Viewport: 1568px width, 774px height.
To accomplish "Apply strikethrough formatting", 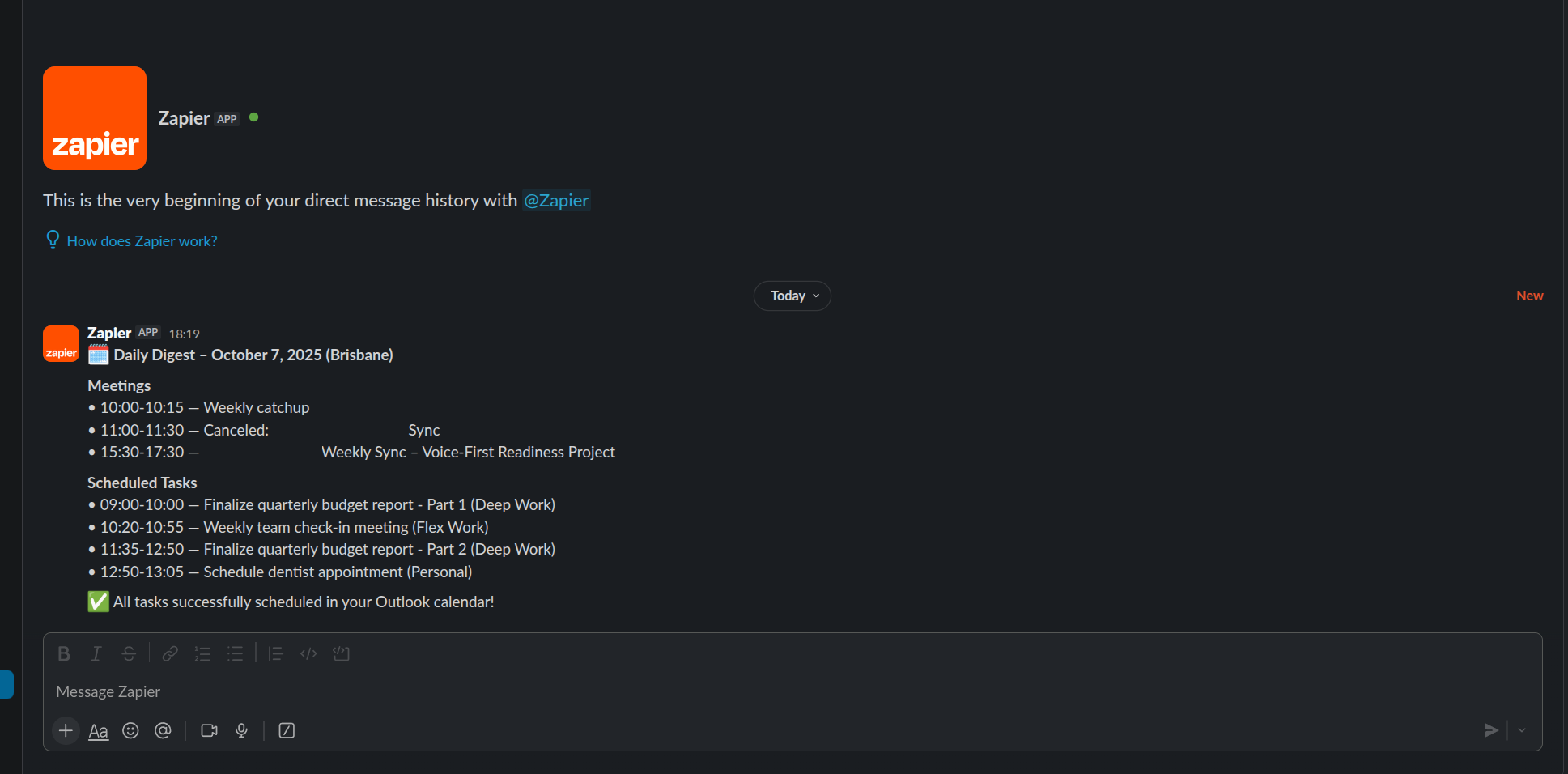I will coord(129,653).
